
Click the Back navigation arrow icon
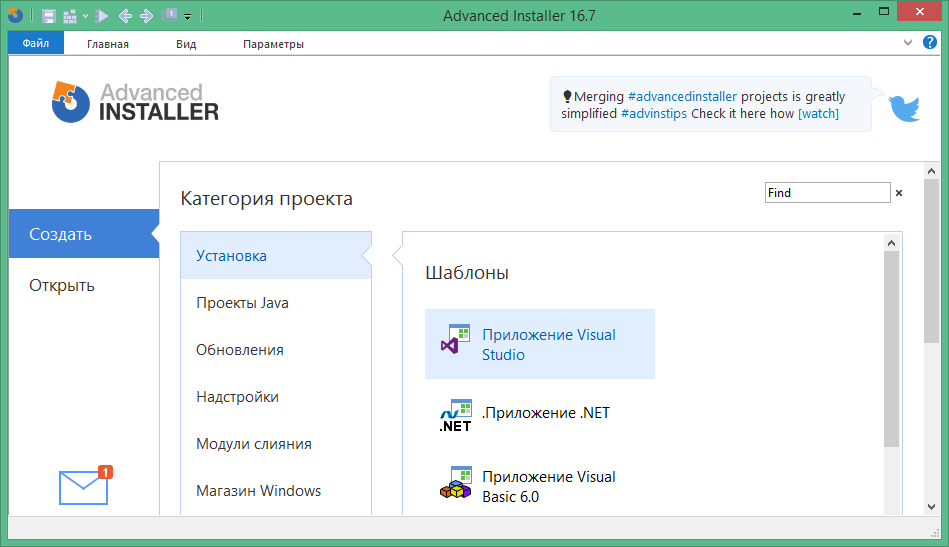tap(125, 16)
